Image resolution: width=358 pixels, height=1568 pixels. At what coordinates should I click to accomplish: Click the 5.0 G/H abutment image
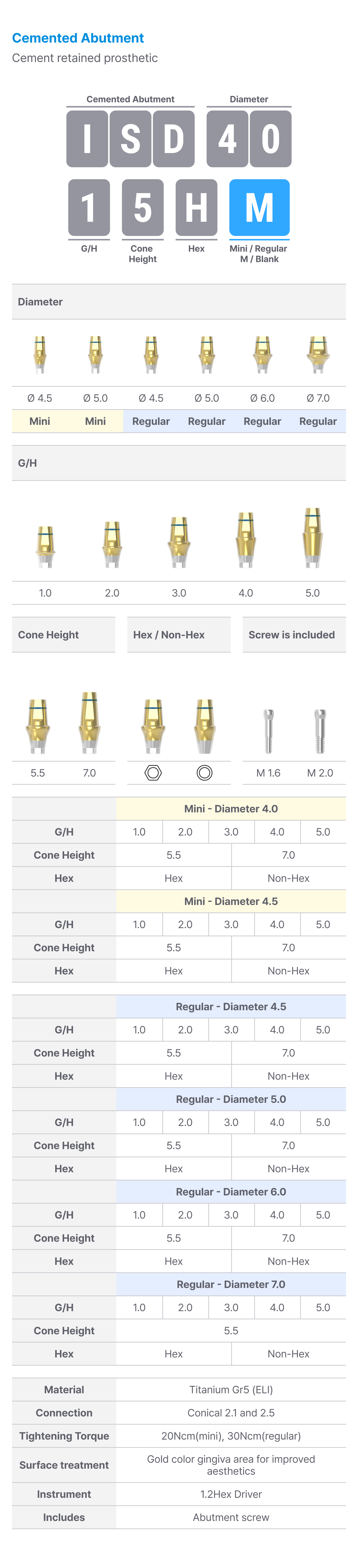313,538
